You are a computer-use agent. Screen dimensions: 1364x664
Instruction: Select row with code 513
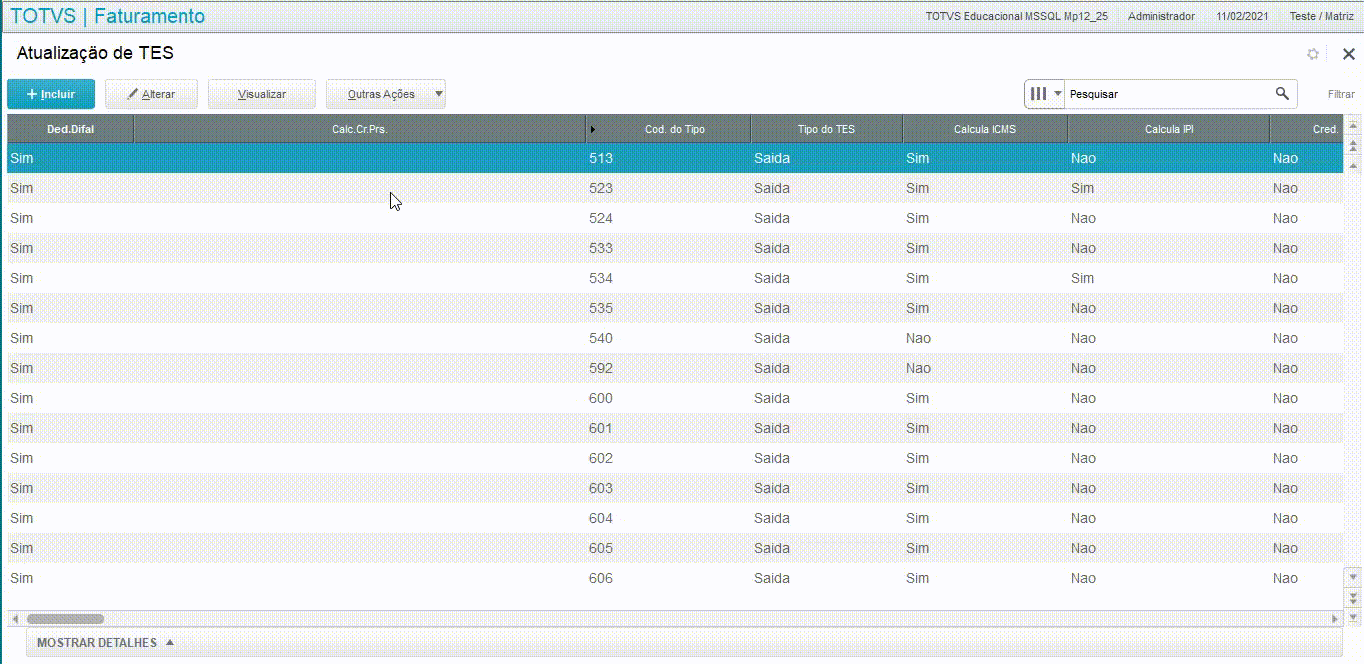pyautogui.click(x=675, y=158)
